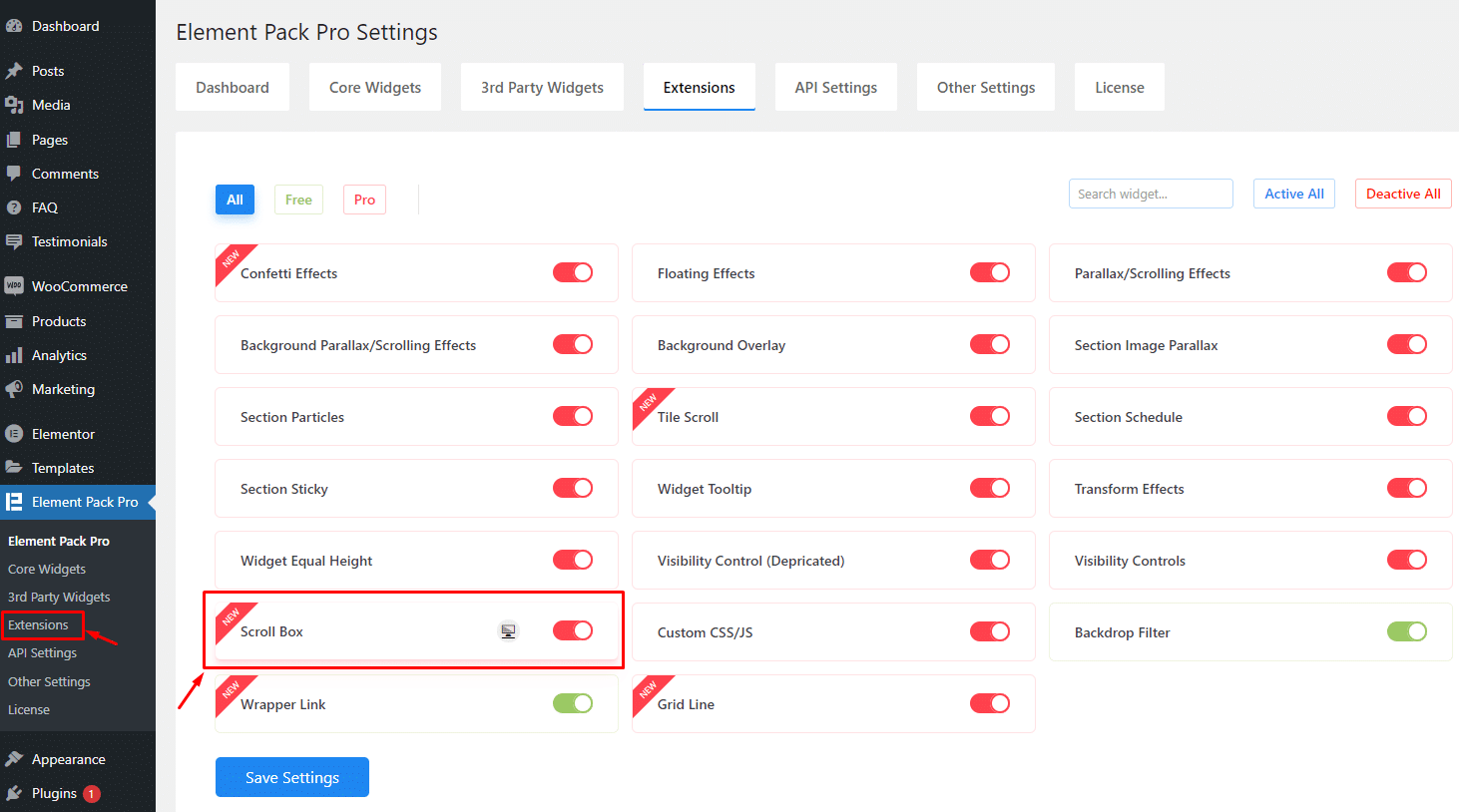1459x812 pixels.
Task: Toggle Widget Tooltip switch
Action: [x=990, y=488]
